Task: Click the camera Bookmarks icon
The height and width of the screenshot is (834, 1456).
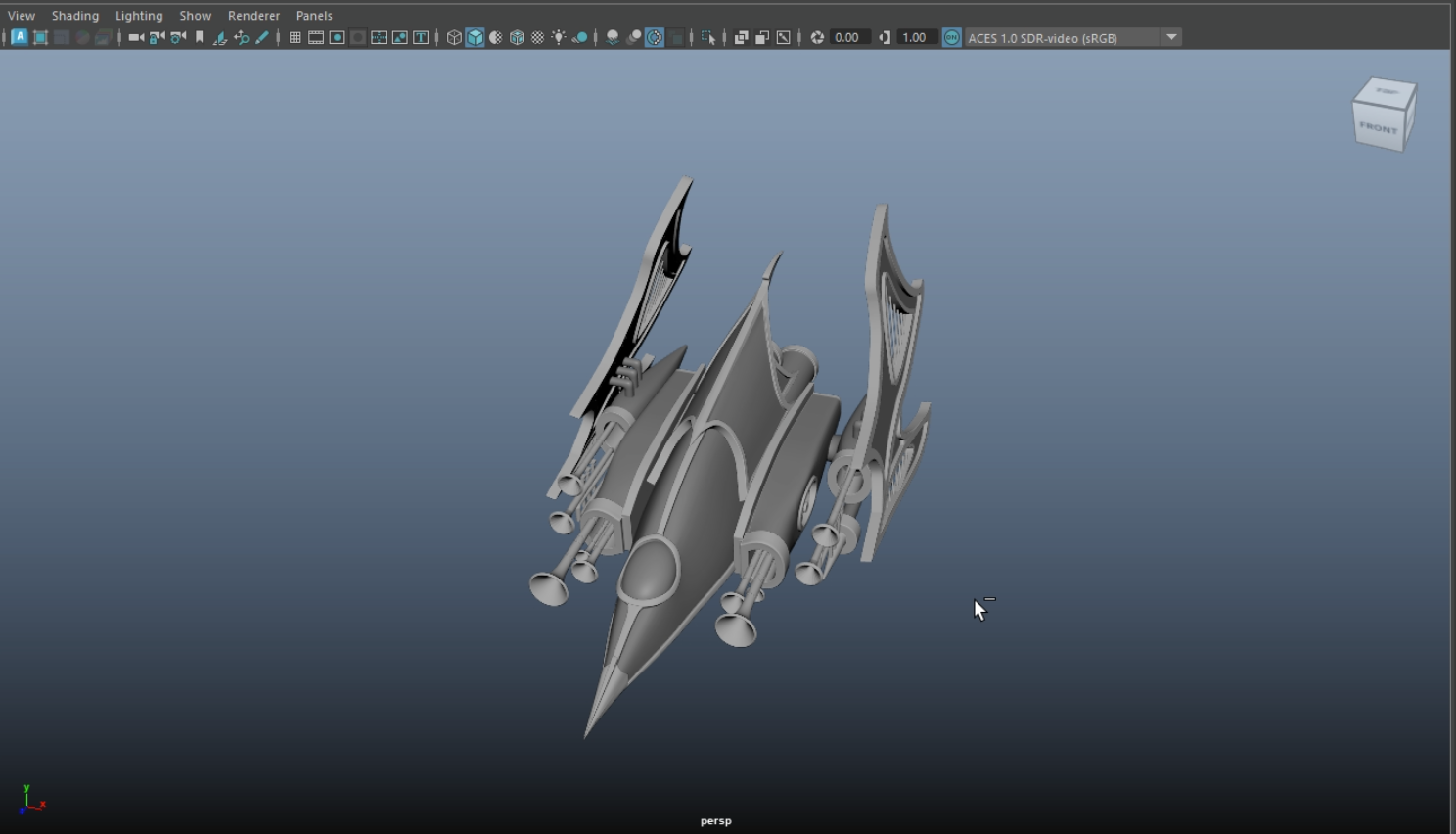Action: (199, 37)
